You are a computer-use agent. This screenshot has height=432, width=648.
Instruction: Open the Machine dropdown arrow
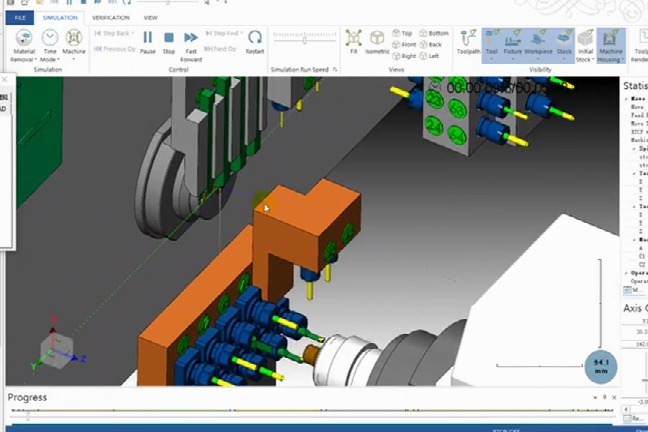coord(74,59)
